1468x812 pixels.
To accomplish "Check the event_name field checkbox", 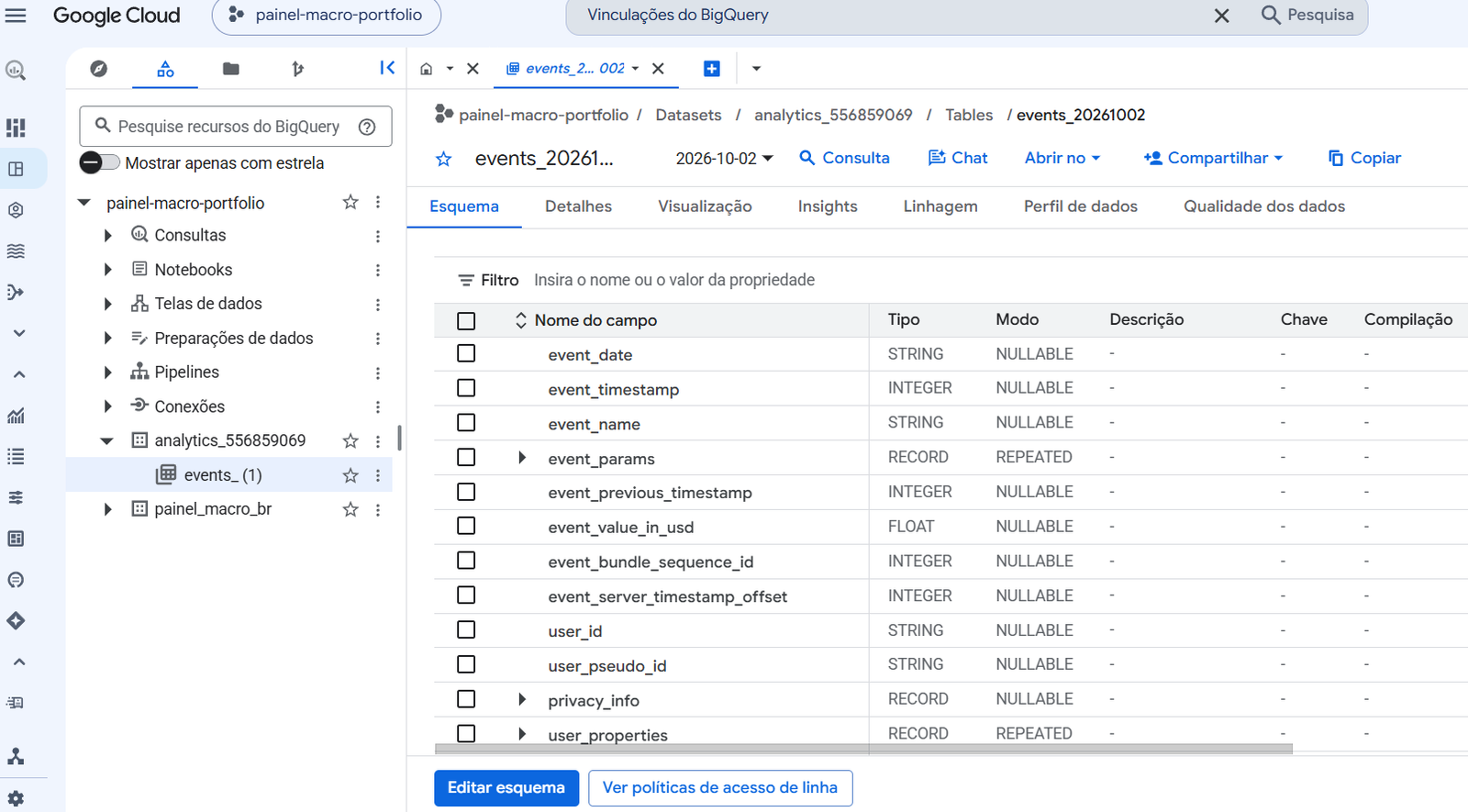I will (x=466, y=422).
